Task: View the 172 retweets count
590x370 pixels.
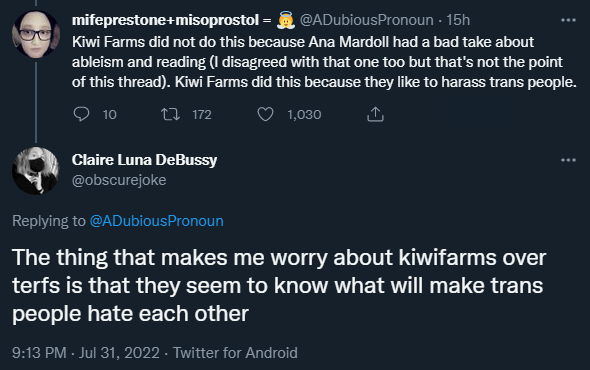Action: tap(202, 114)
